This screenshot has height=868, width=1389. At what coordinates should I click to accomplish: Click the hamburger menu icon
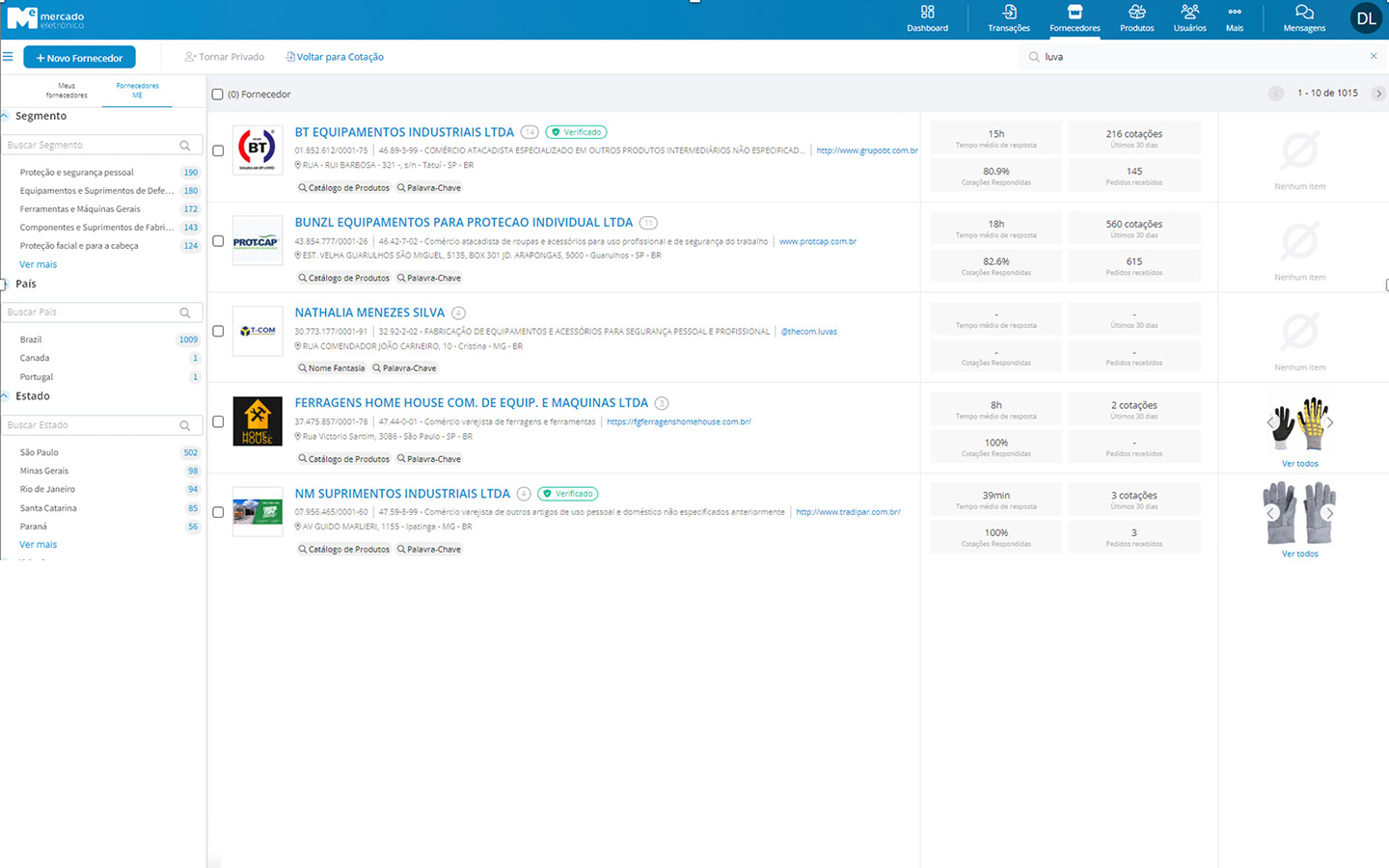coord(8,57)
